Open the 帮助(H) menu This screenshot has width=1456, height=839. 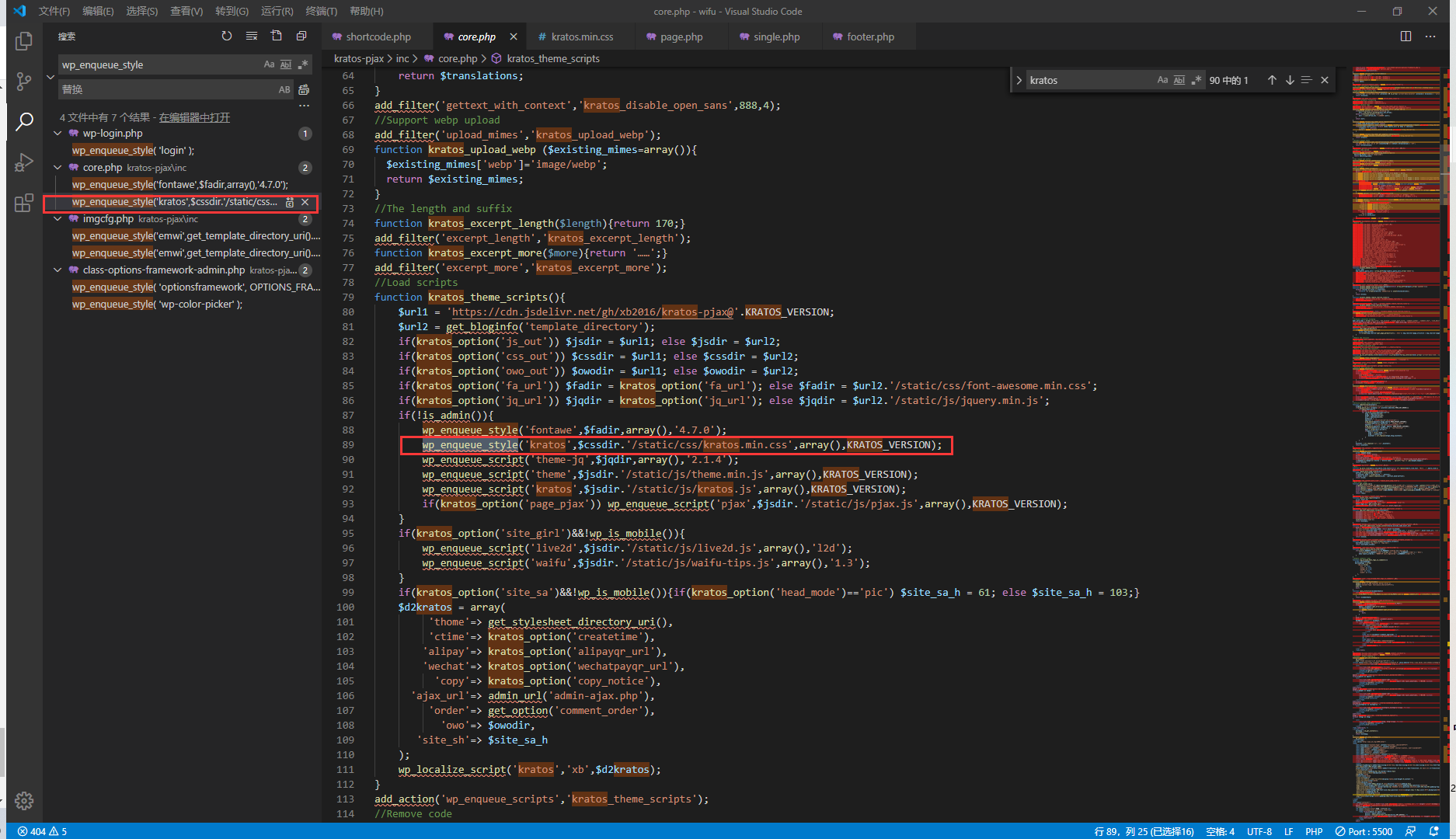point(366,11)
